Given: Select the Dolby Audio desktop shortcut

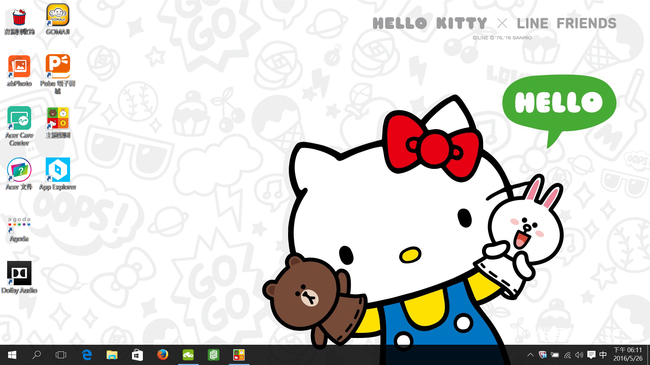Looking at the screenshot, I should pos(19,277).
